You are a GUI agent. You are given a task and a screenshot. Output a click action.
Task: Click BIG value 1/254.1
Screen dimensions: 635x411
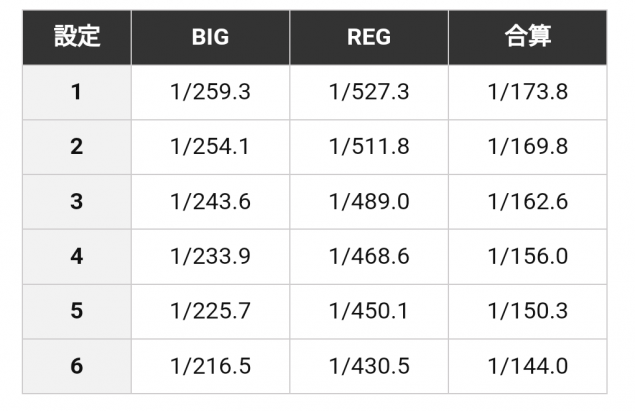(x=210, y=147)
